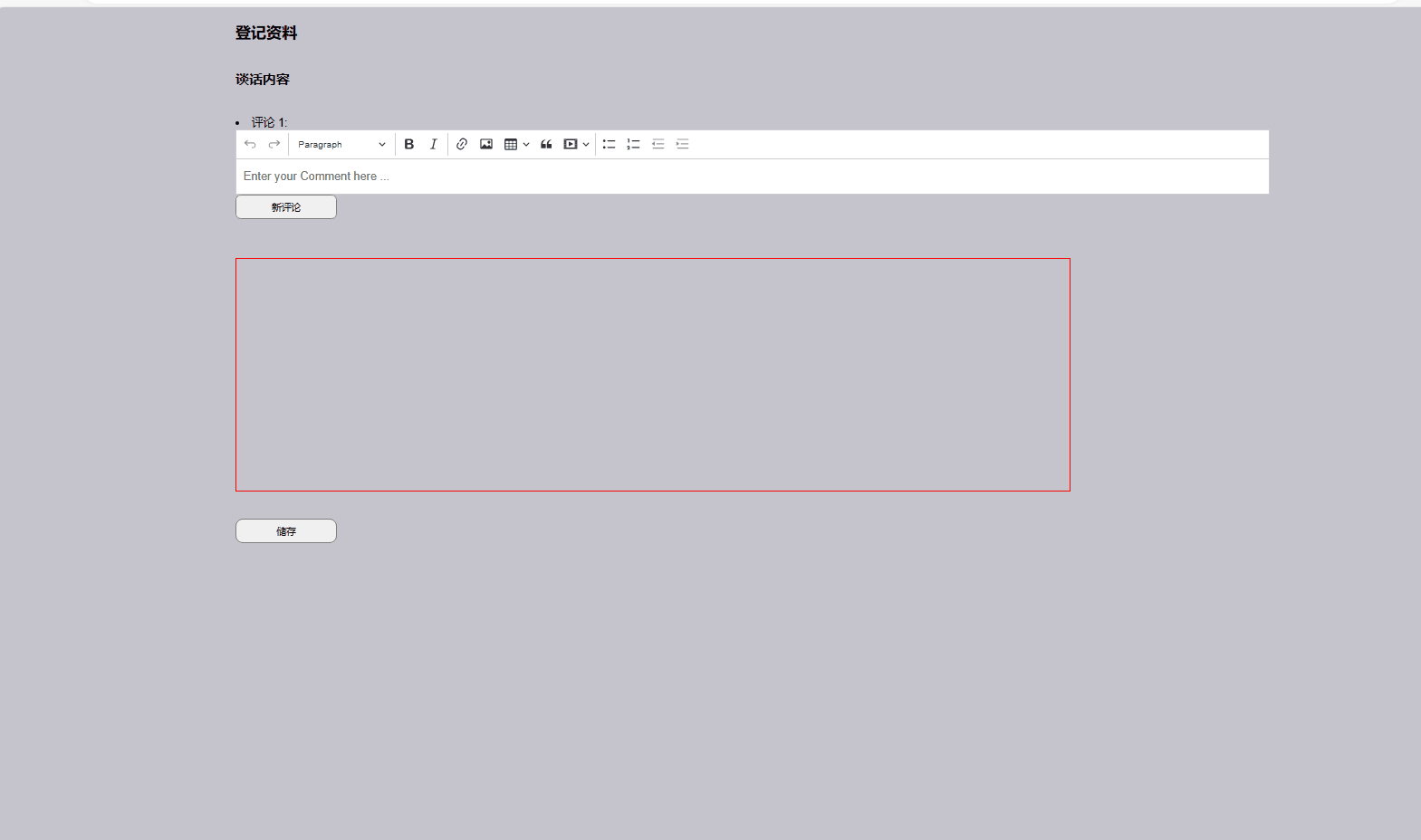The width and height of the screenshot is (1421, 840).
Task: Create a bulleted list
Action: point(609,144)
